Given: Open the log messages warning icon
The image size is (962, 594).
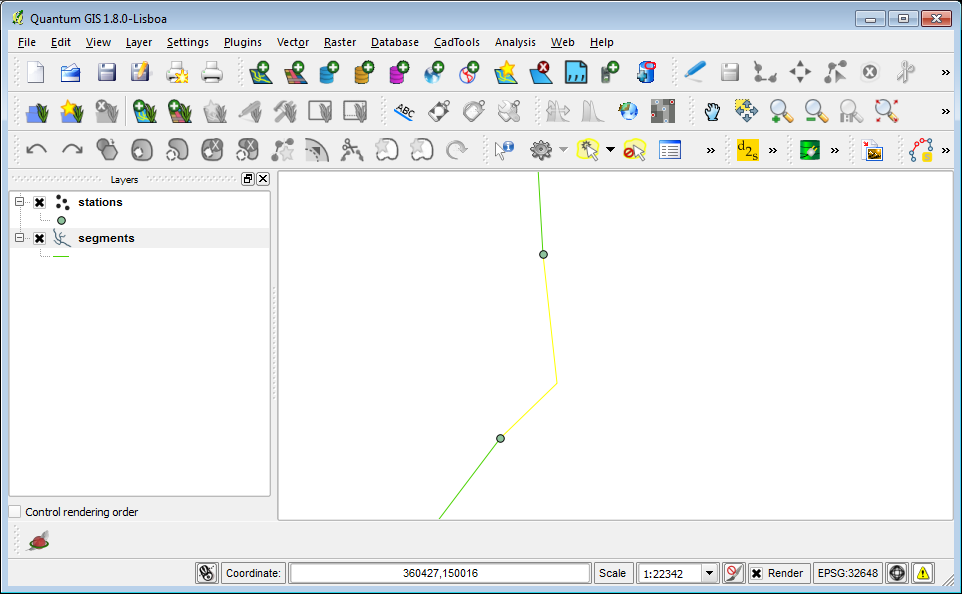Looking at the screenshot, I should click(x=923, y=573).
